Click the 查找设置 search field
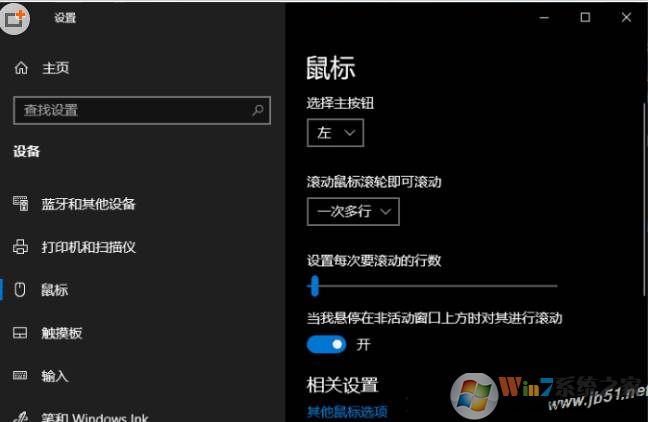 (142, 110)
